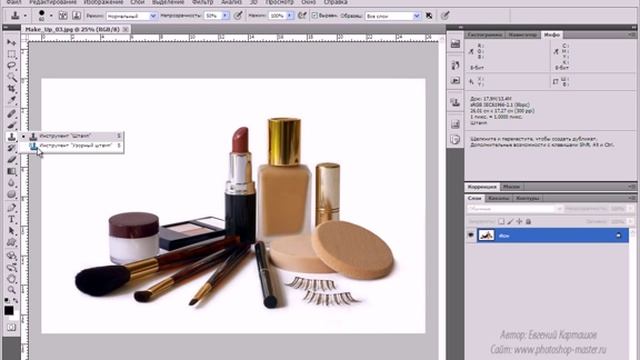
Task: Toggle the Brush panel button
Action: click(x=63, y=16)
